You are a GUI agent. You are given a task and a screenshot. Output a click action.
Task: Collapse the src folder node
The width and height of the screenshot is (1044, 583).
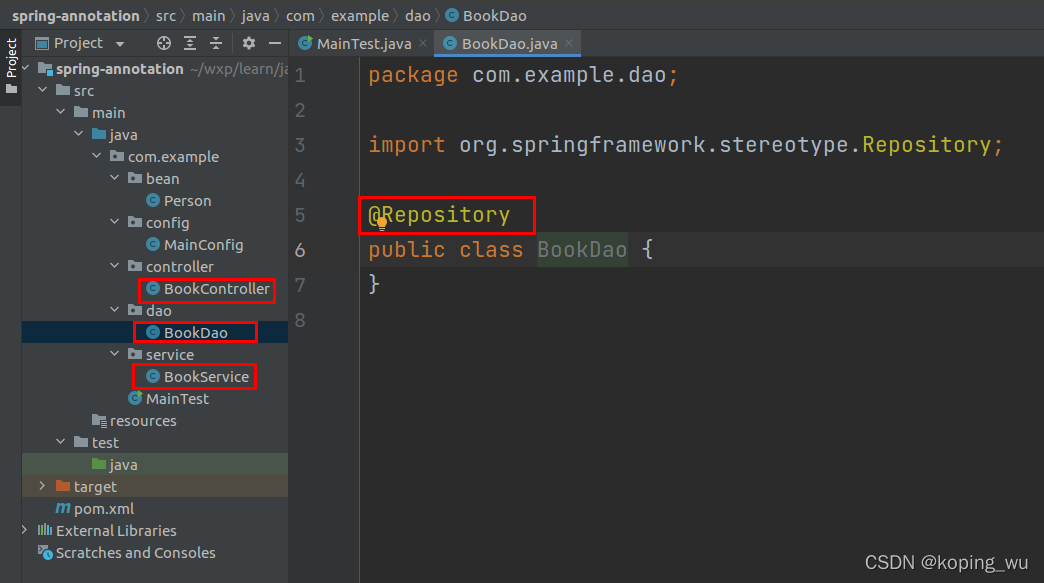tap(43, 90)
